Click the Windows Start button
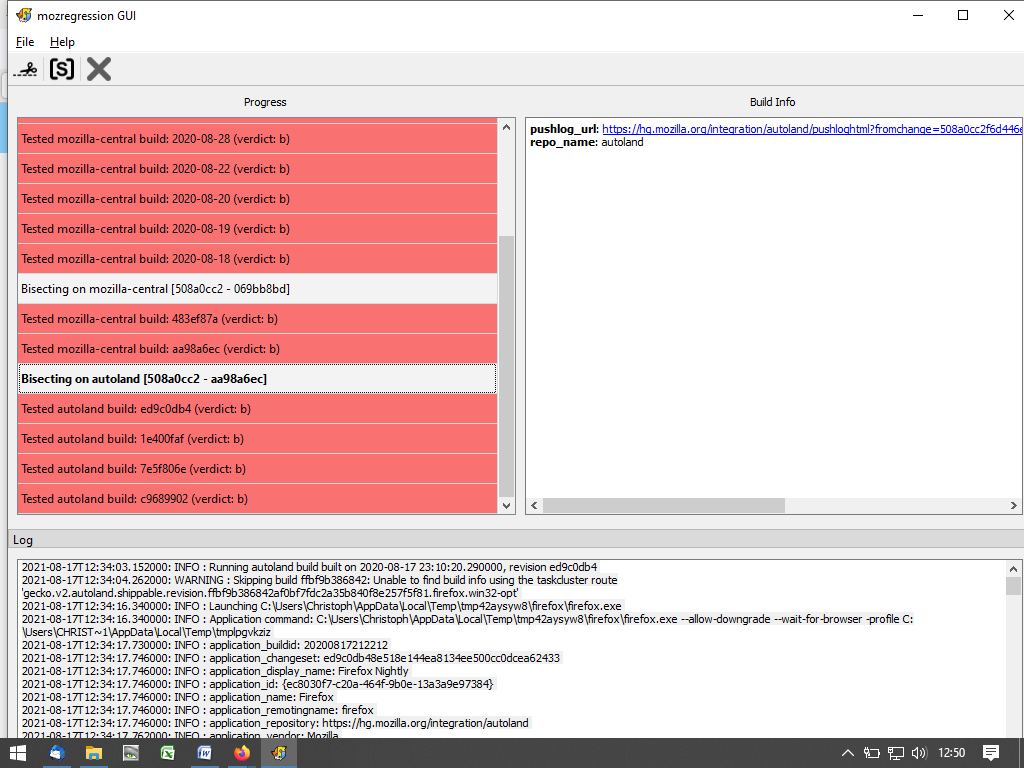Image resolution: width=1024 pixels, height=768 pixels. tap(18, 753)
